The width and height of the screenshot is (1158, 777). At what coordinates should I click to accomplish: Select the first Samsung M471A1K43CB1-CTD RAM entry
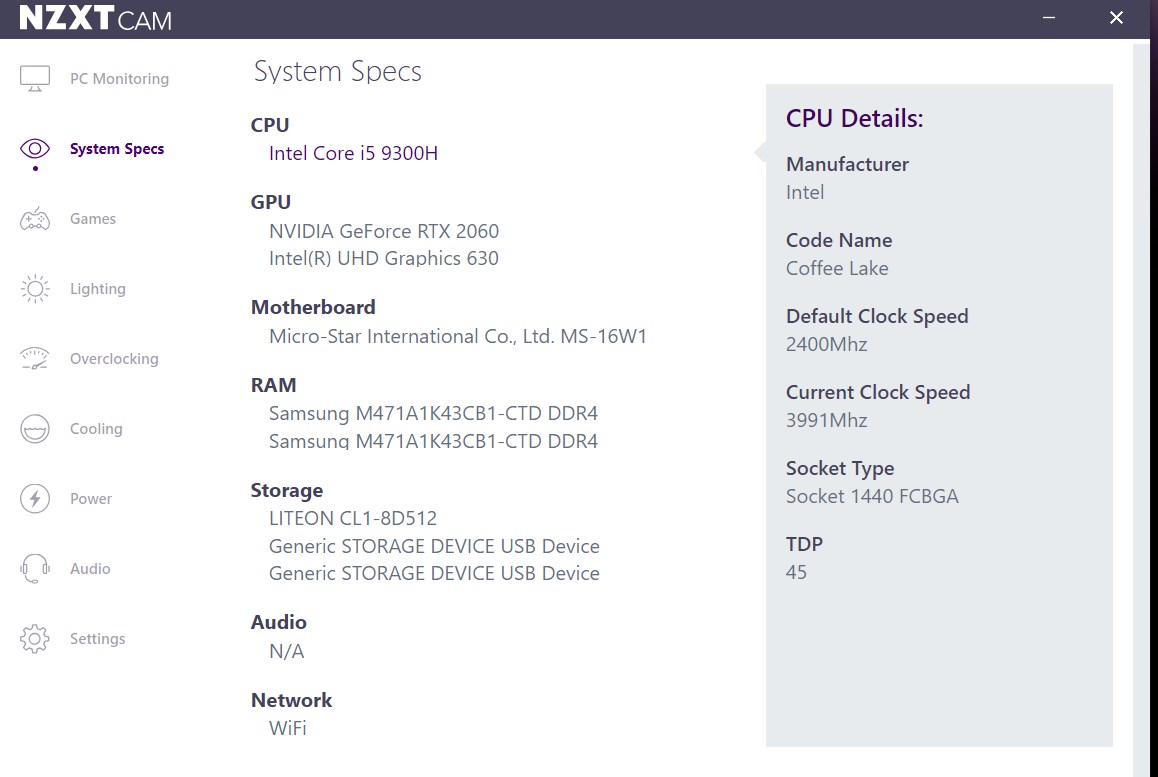coord(433,413)
